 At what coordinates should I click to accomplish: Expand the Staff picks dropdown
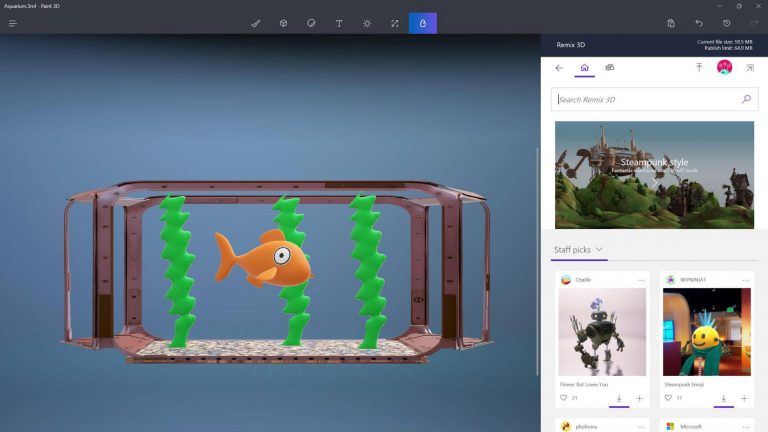599,250
